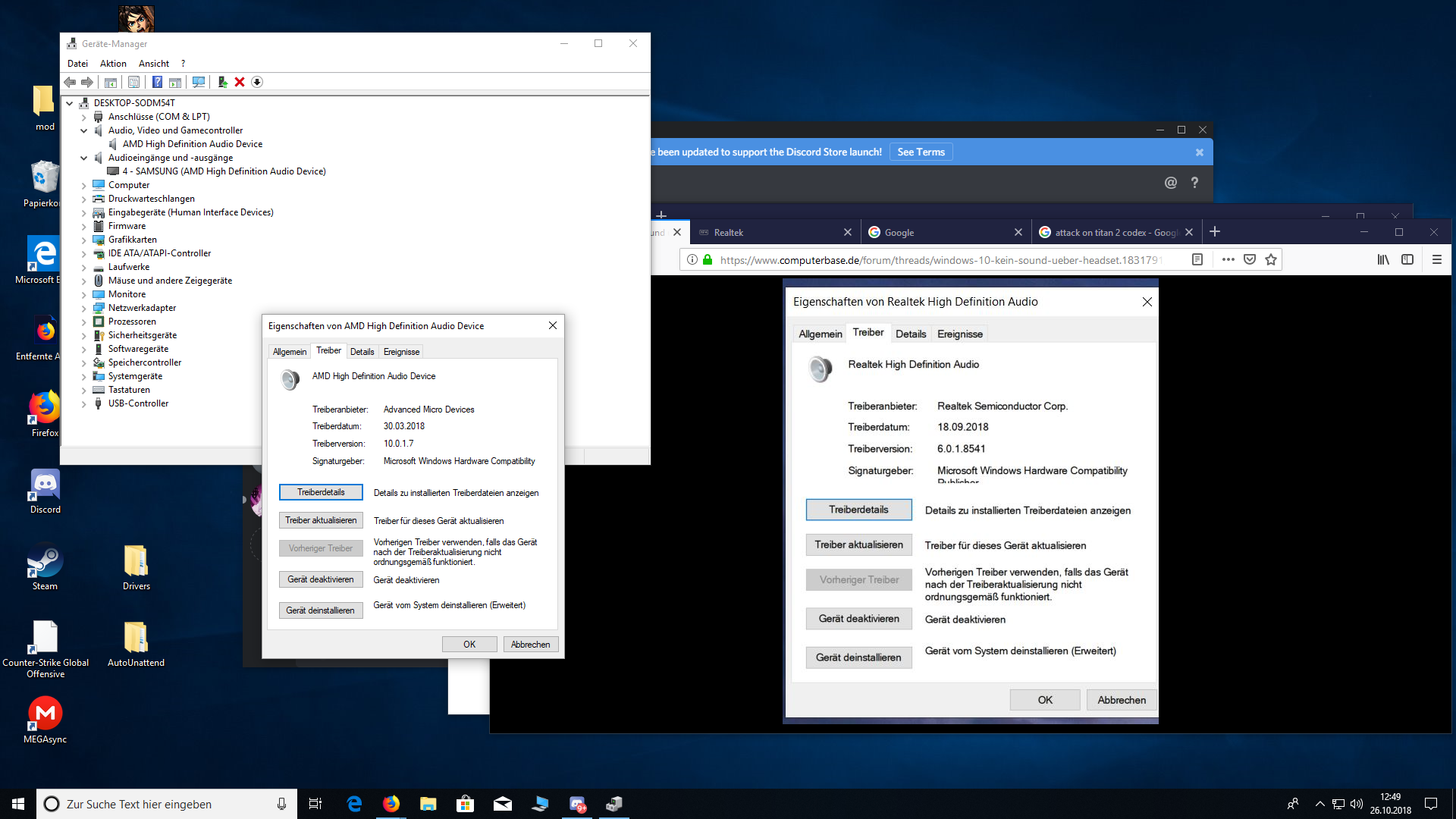Viewport: 1456px width, 819px height.
Task: Click Discord mentions @ icon
Action: pyautogui.click(x=1170, y=183)
